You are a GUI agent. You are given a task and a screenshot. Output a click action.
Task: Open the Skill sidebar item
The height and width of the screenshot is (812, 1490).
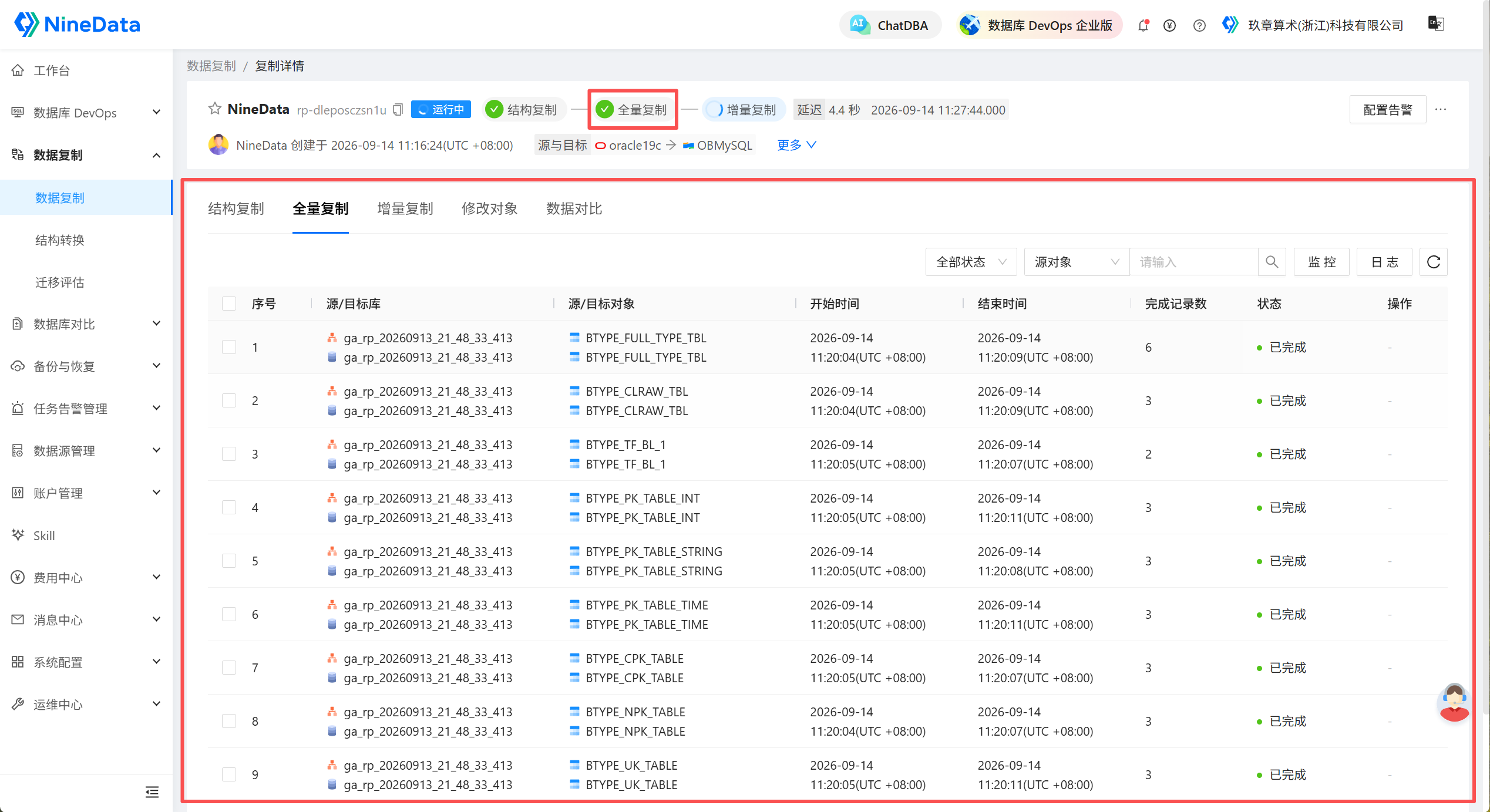[x=44, y=535]
